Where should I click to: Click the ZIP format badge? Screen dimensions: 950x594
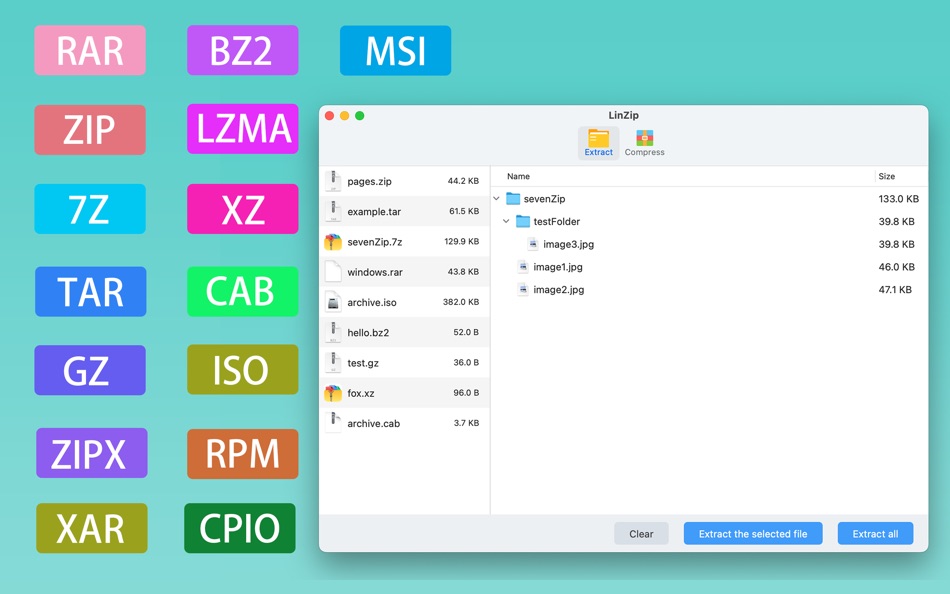click(90, 130)
